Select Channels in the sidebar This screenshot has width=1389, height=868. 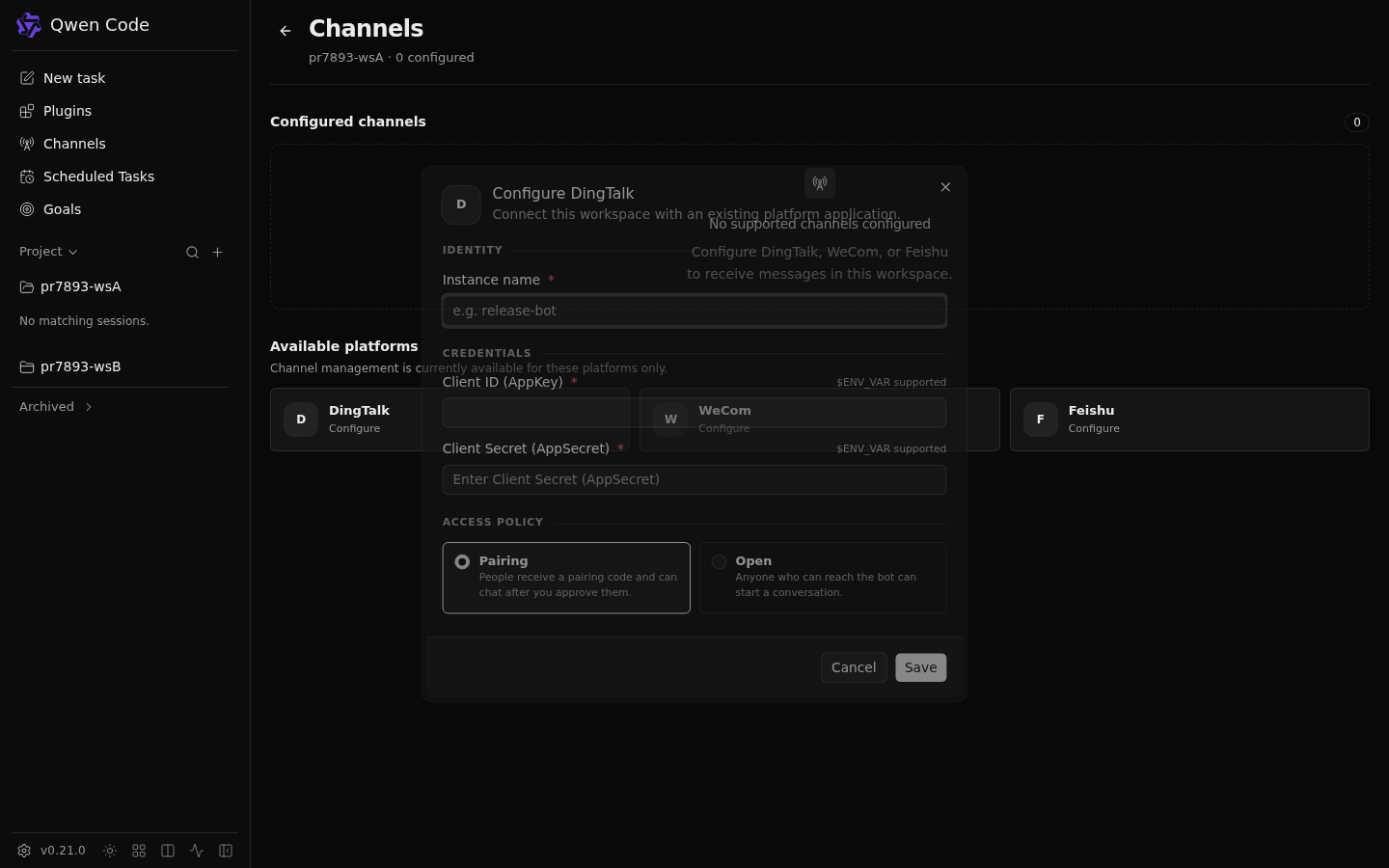click(124, 144)
